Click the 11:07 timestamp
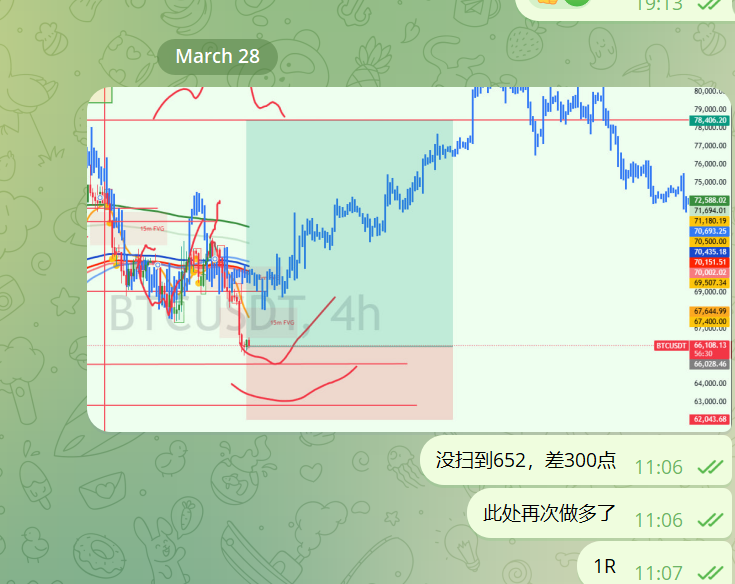The height and width of the screenshot is (584, 735). [659, 573]
